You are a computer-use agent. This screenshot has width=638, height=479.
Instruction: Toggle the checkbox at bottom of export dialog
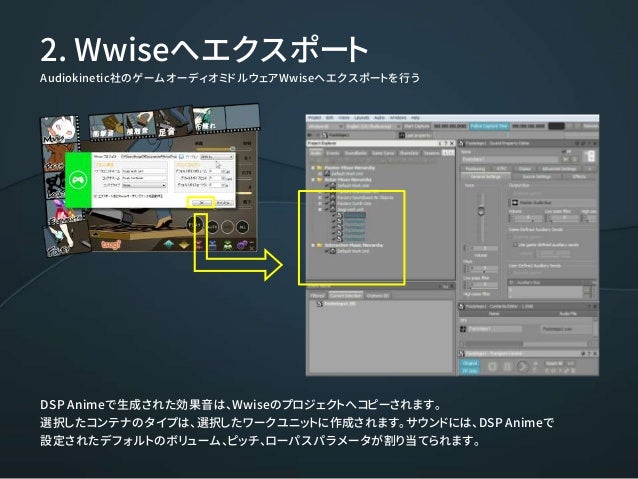pyautogui.click(x=96, y=196)
